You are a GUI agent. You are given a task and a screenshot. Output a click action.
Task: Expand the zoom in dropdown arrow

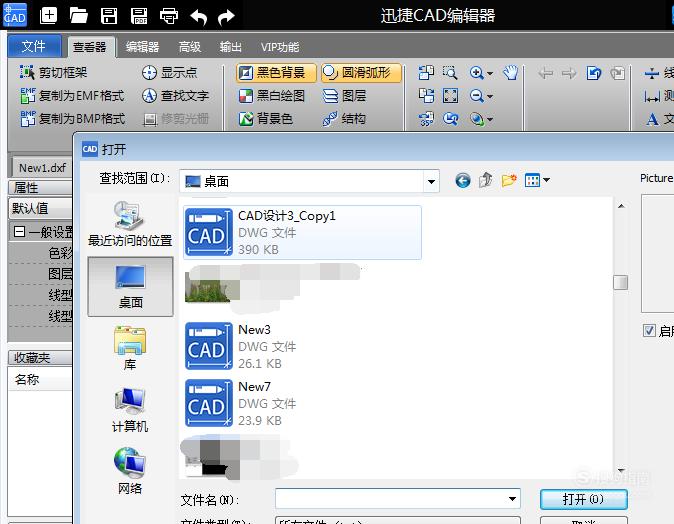pos(490,74)
